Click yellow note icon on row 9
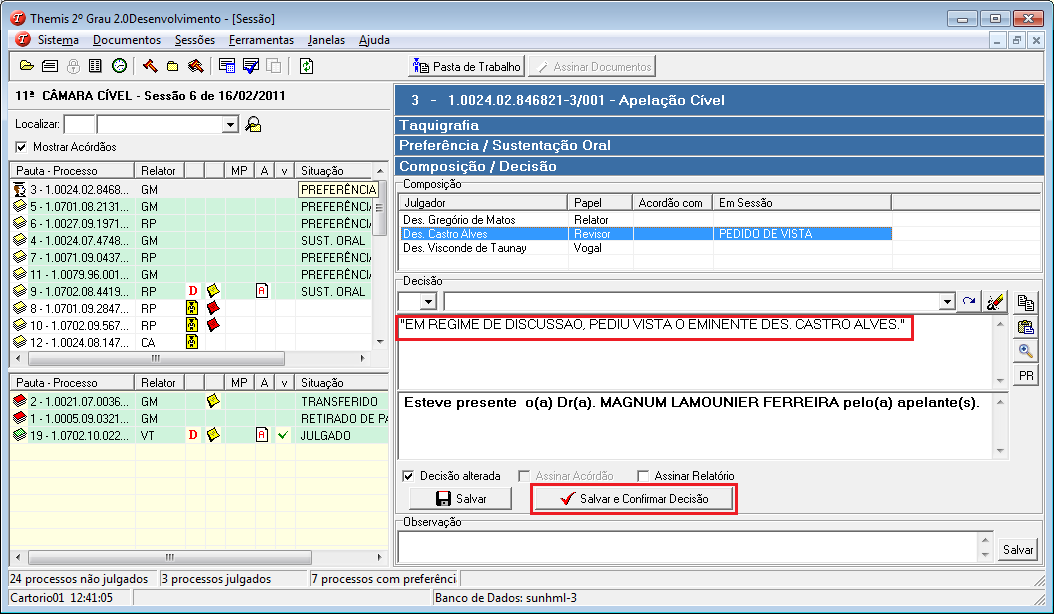 pyautogui.click(x=213, y=291)
